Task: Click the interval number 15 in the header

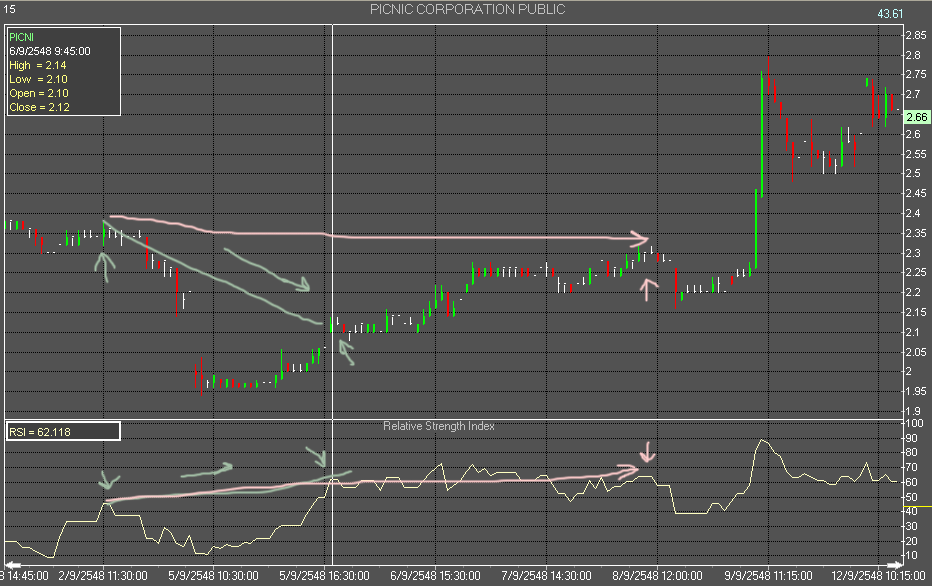Action: [x=10, y=10]
